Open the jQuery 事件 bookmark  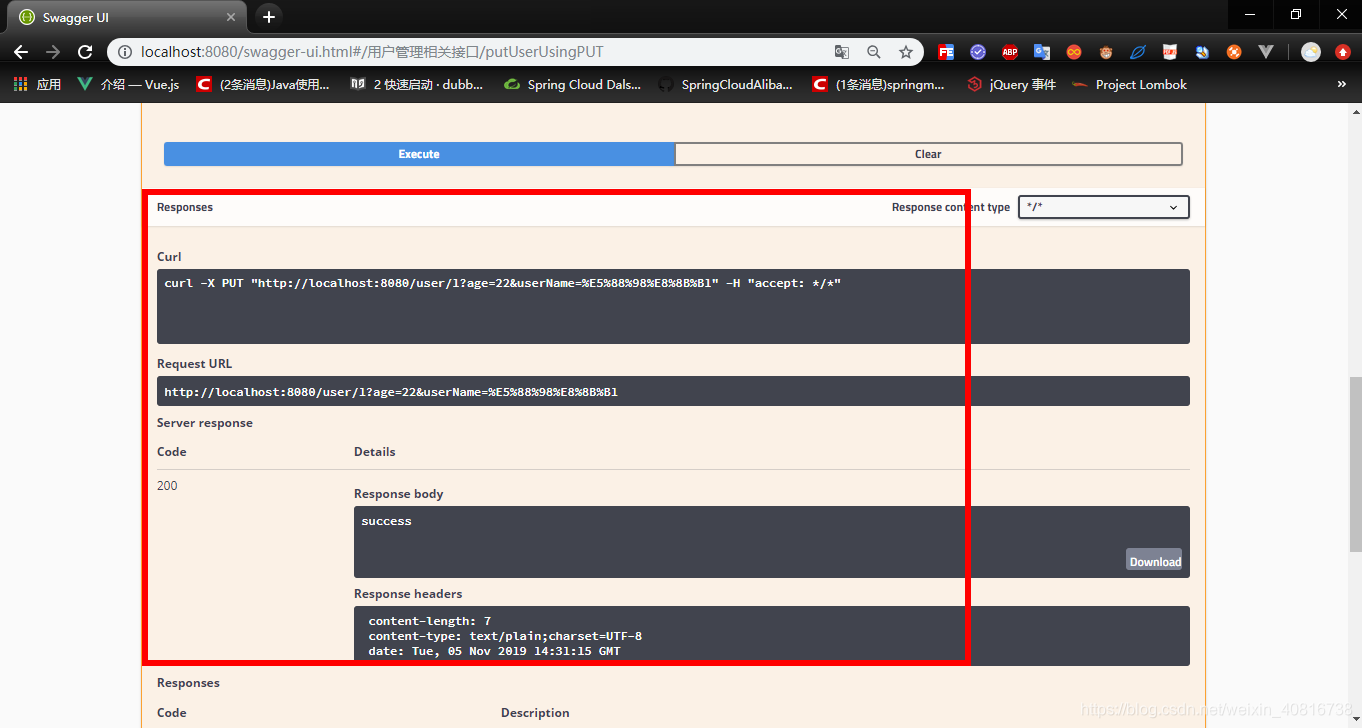click(x=1012, y=85)
